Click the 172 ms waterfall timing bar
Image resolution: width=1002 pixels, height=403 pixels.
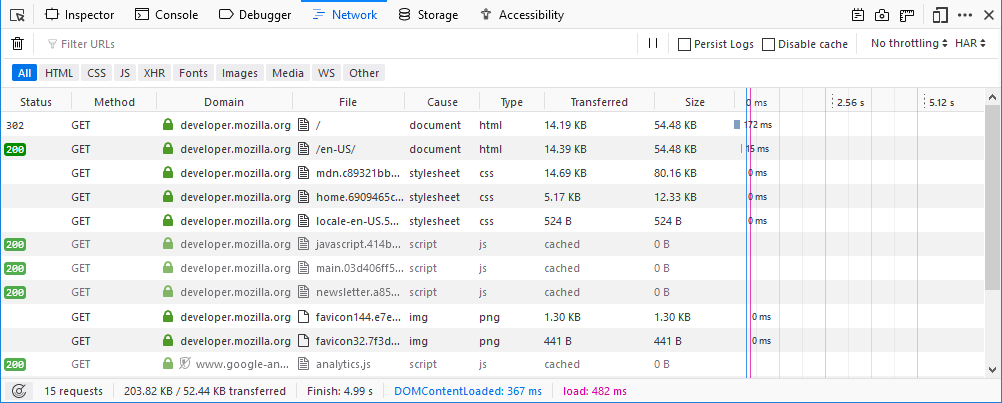coord(737,125)
